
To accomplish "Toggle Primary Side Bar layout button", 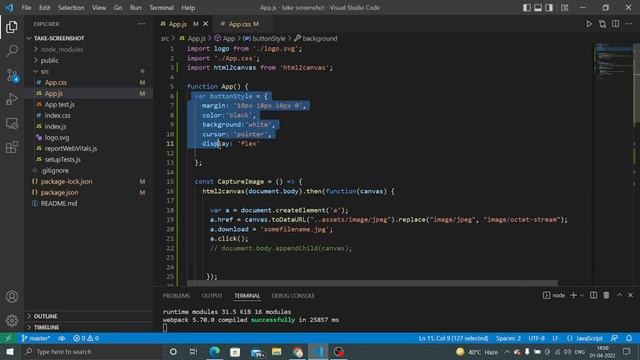I will [527, 8].
